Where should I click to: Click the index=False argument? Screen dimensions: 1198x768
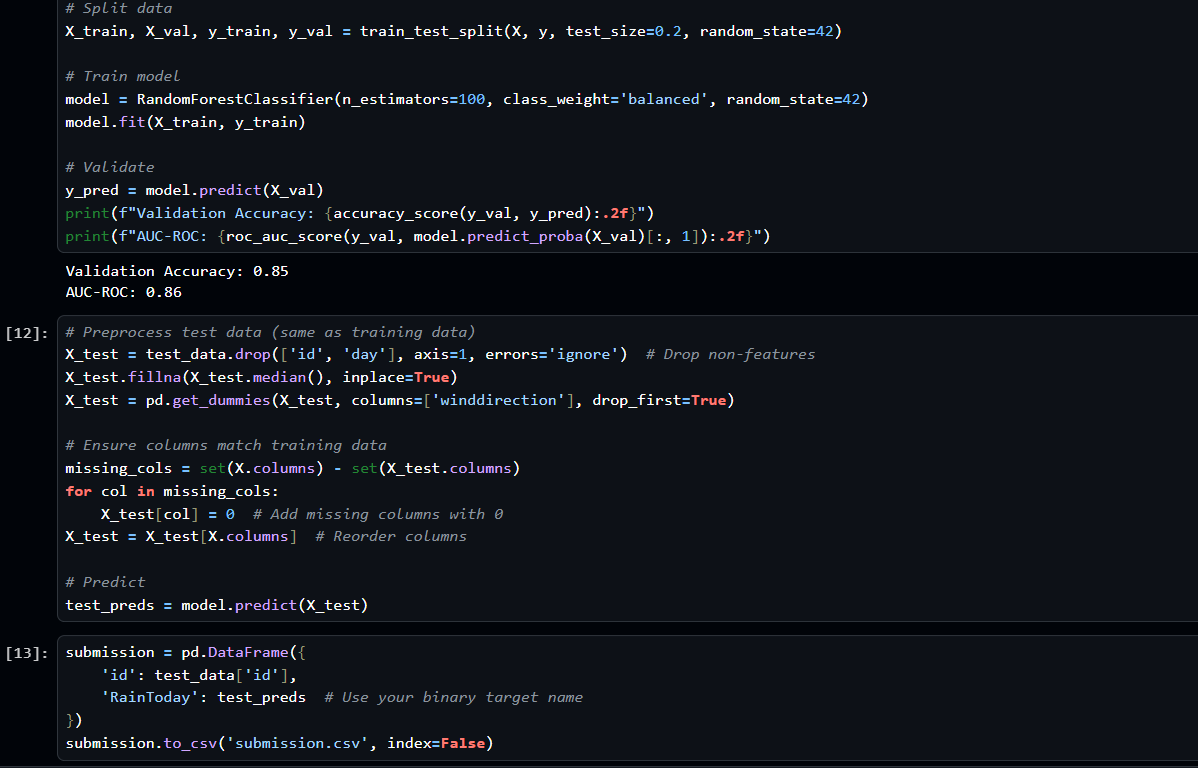coord(435,744)
